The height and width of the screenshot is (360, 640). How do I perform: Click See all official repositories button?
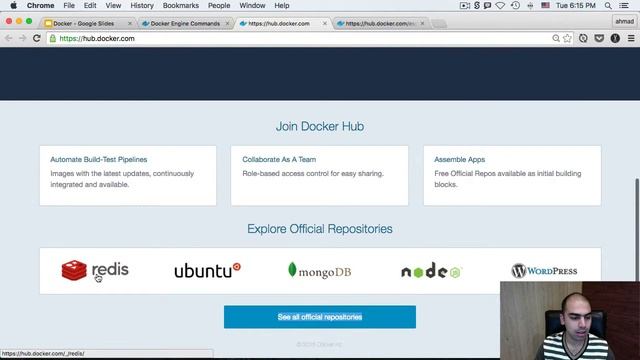(x=320, y=317)
